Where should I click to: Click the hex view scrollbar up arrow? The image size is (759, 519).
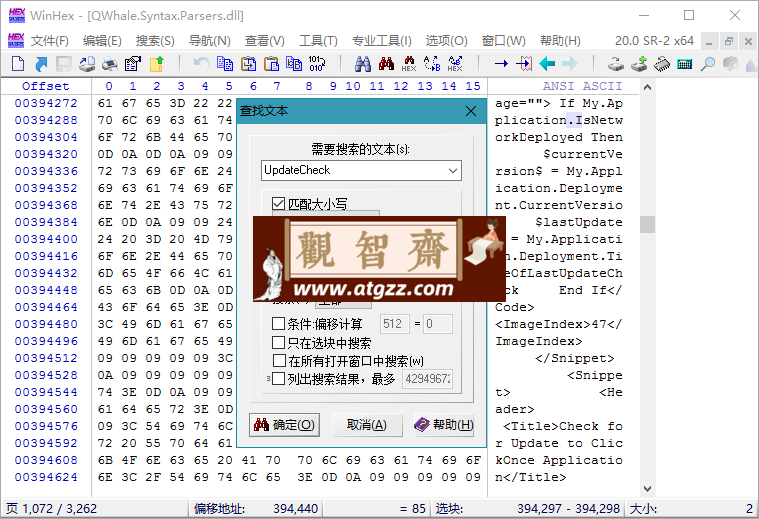coord(647,88)
